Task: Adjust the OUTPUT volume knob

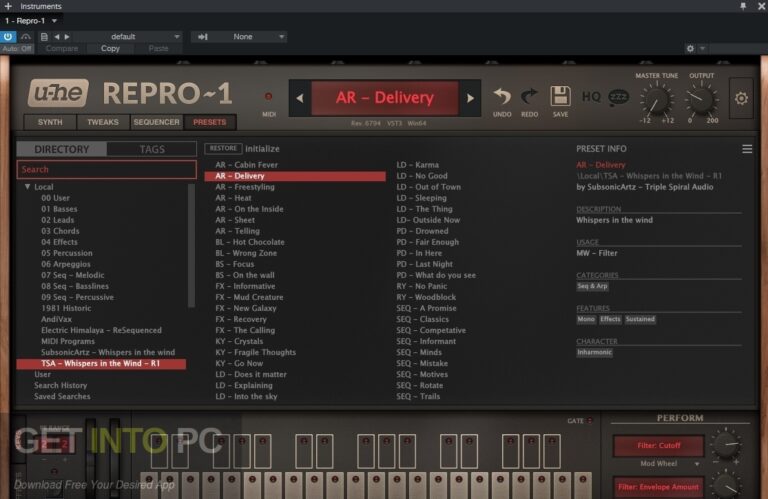Action: pyautogui.click(x=701, y=99)
